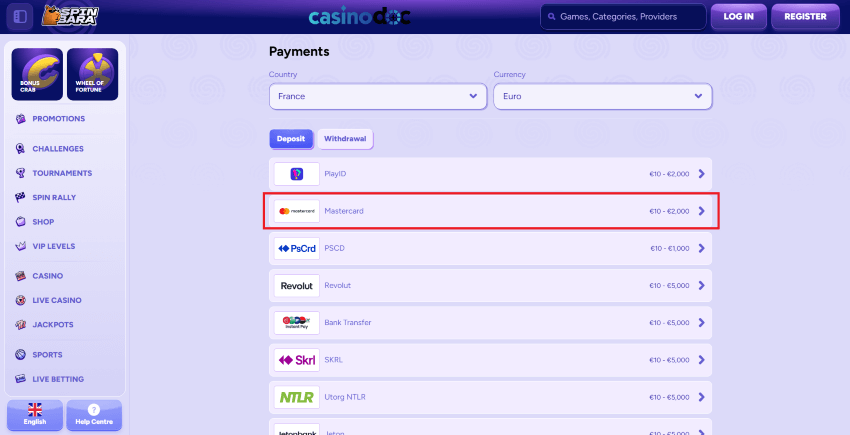Image resolution: width=850 pixels, height=435 pixels.
Task: Click the Tournaments trophy icon
Action: click(21, 173)
